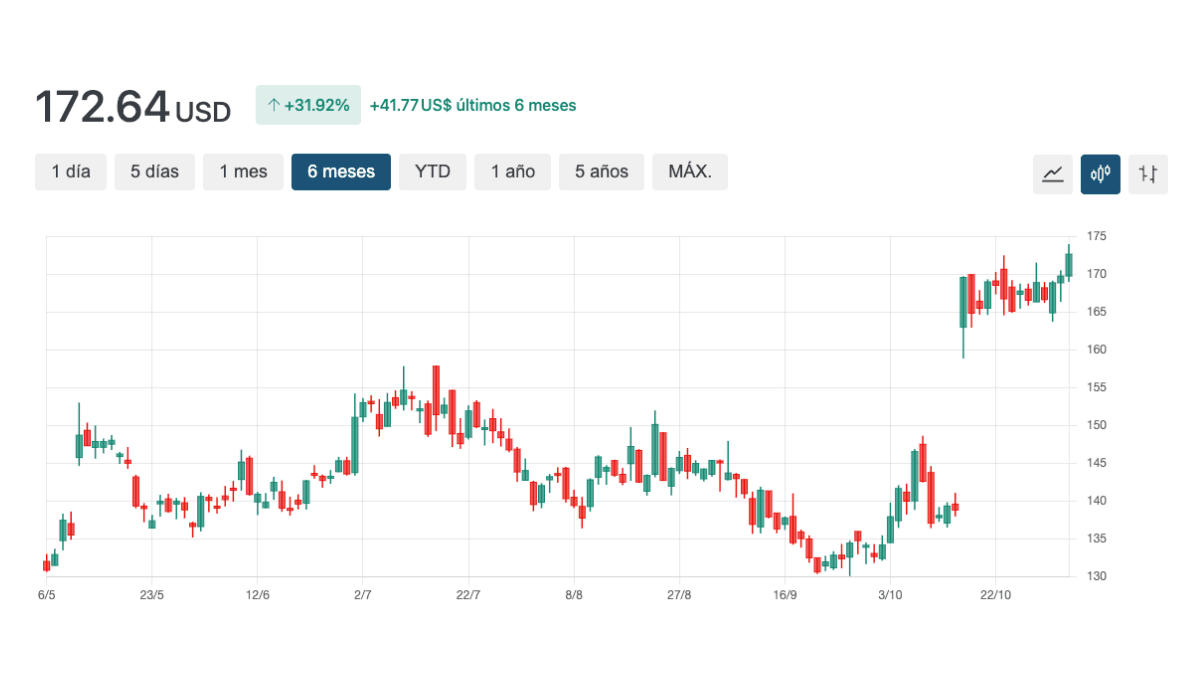Click the 6/5 date label on x-axis
Image resolution: width=1200 pixels, height=675 pixels.
point(46,595)
